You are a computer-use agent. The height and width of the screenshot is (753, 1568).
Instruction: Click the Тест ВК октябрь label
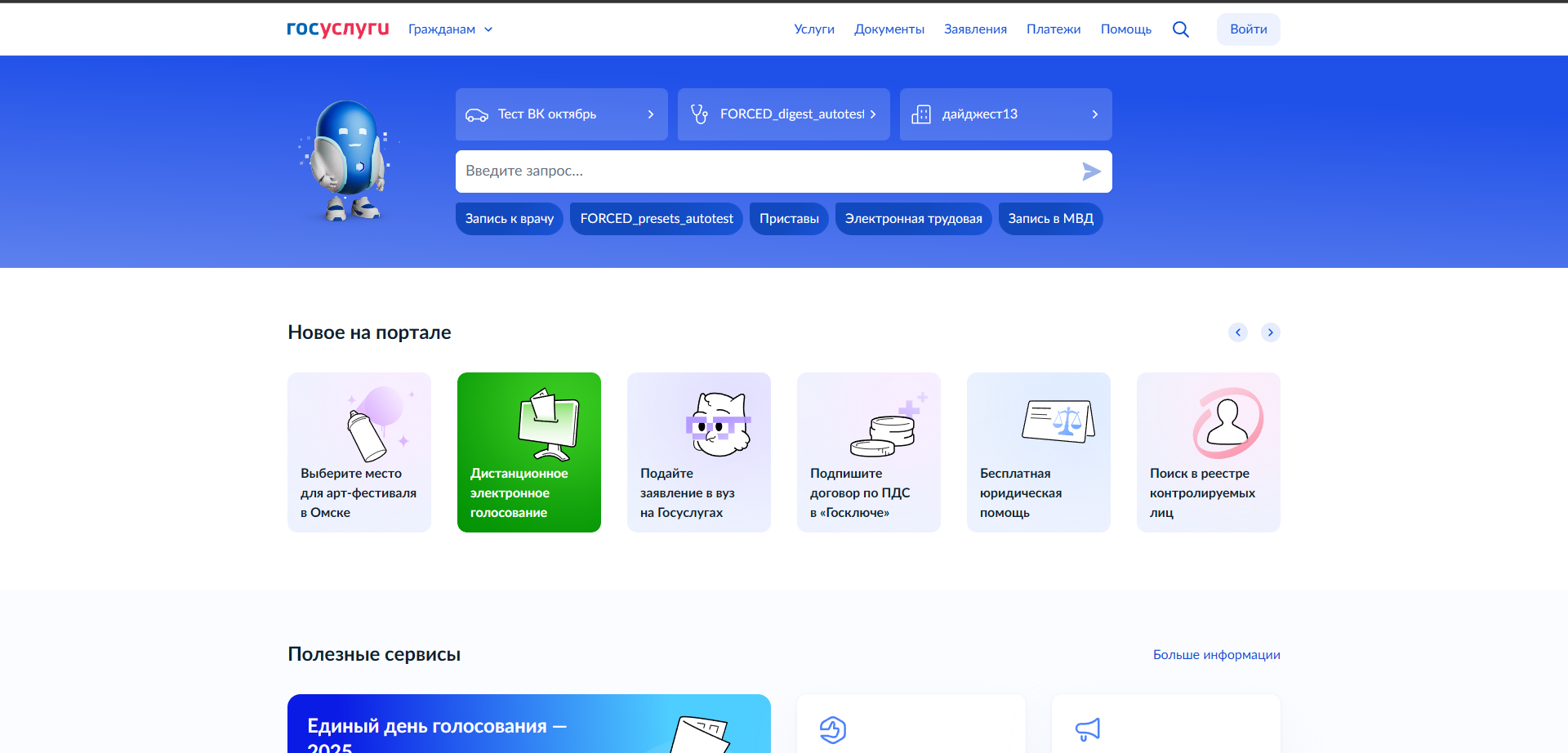pyautogui.click(x=547, y=114)
